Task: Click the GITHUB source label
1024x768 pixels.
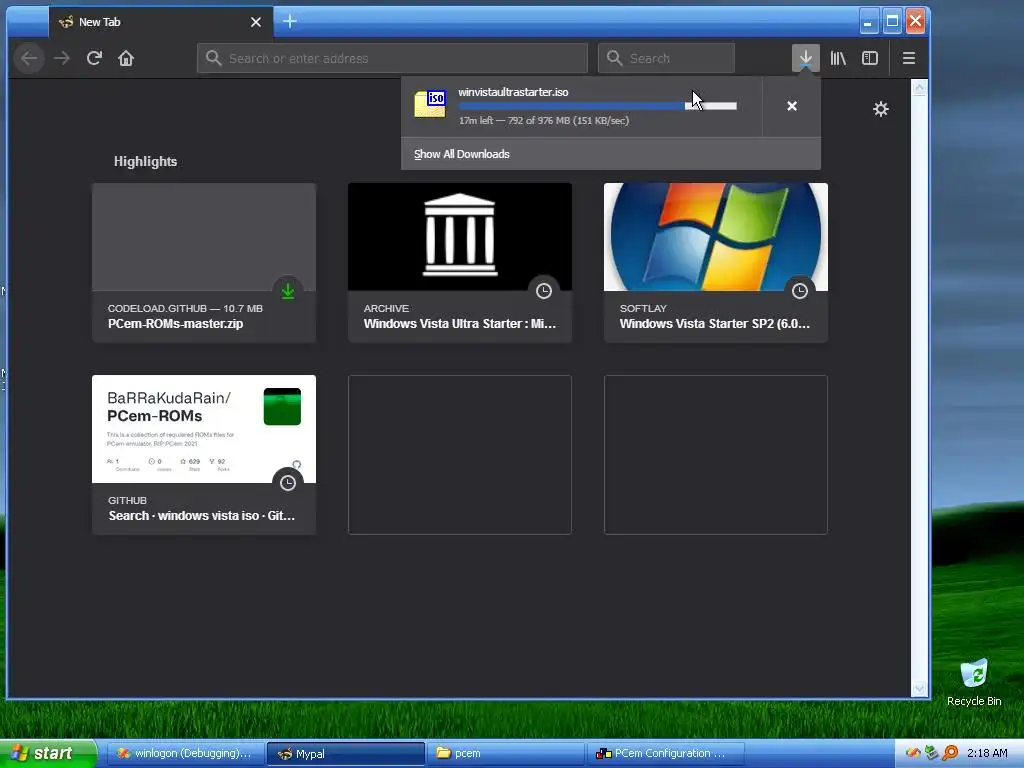Action: (127, 500)
